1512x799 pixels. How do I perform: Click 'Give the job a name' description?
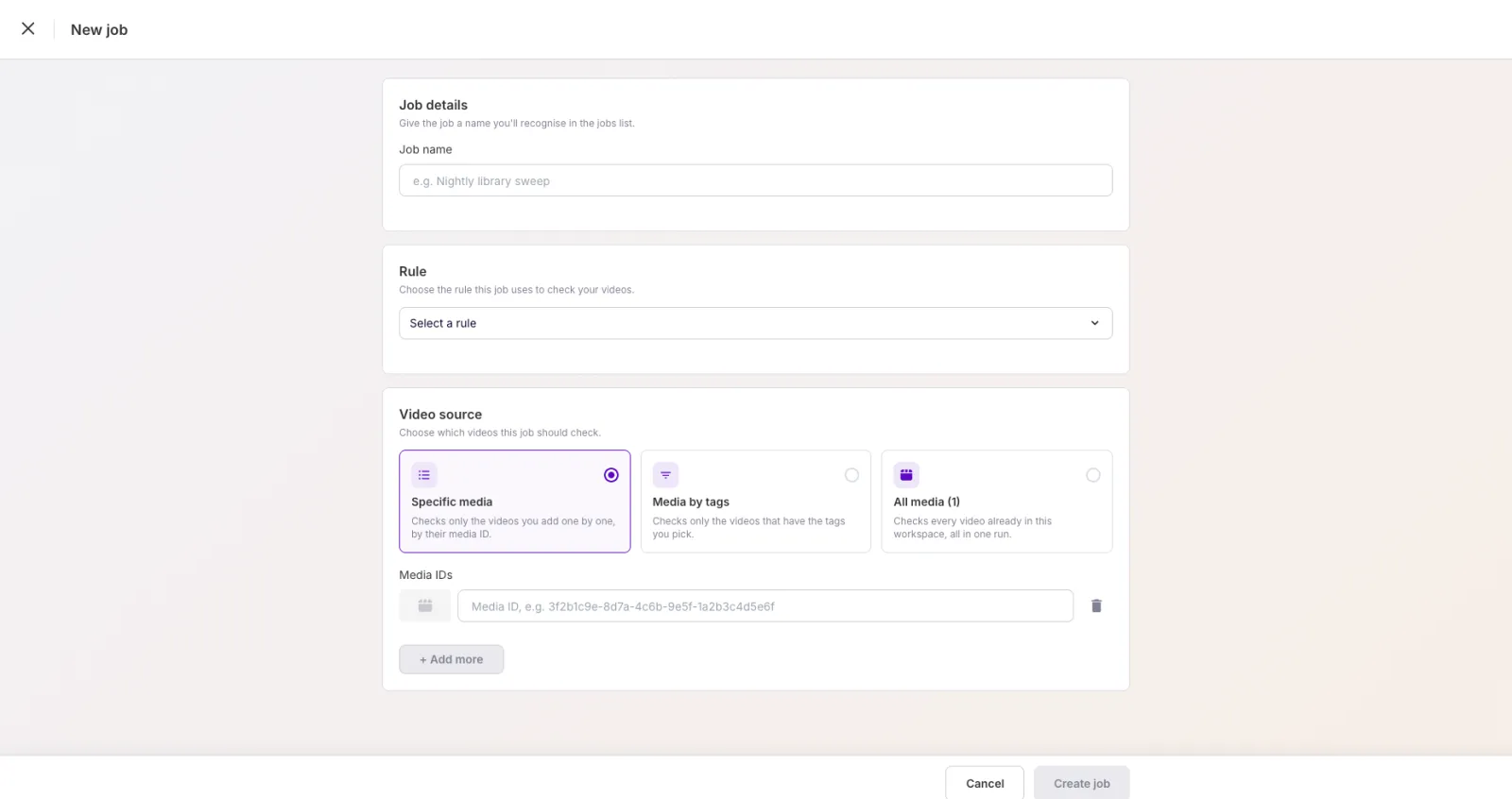[x=517, y=124]
